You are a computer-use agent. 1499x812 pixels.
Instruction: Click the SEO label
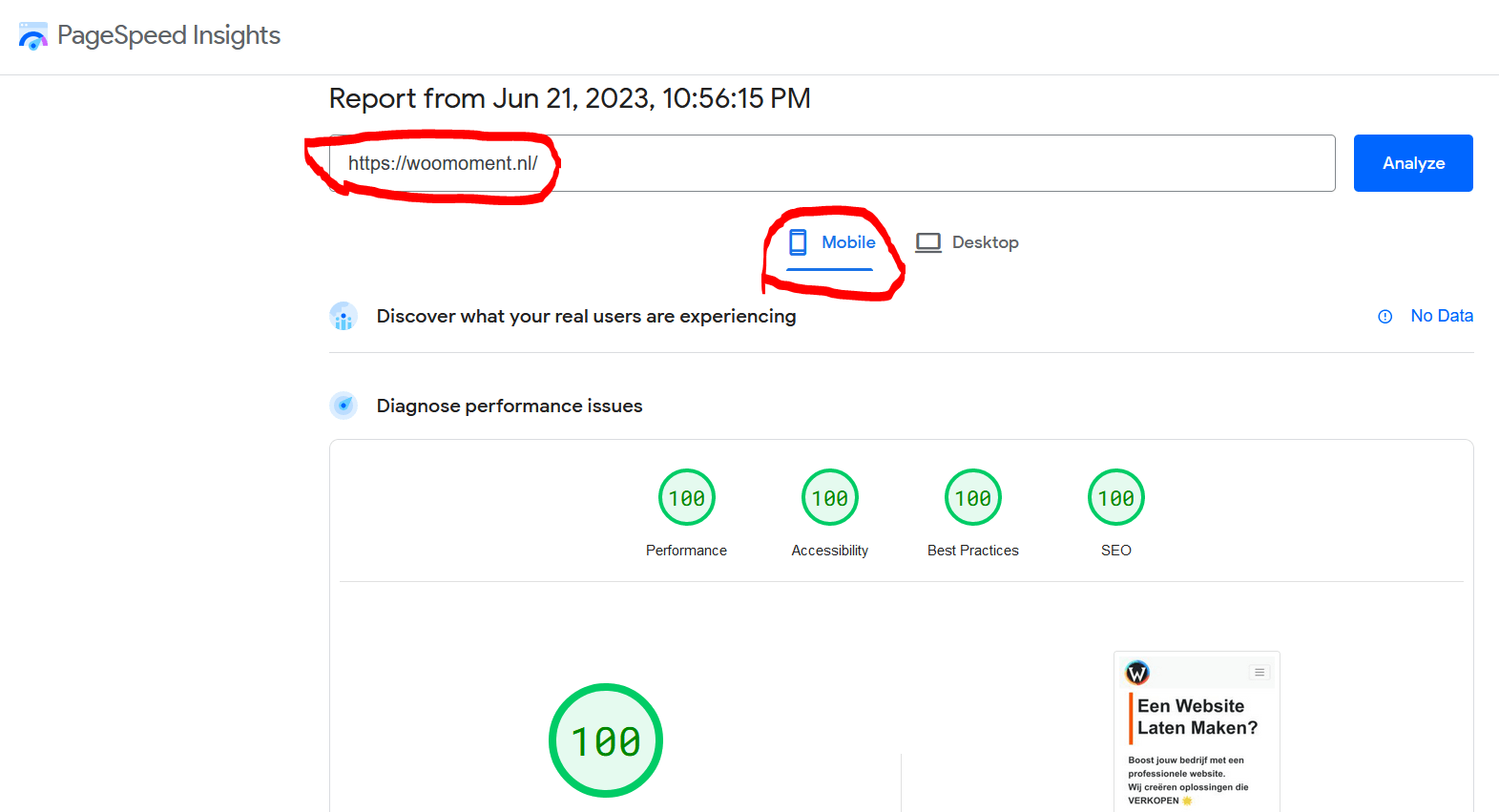[x=1116, y=551]
